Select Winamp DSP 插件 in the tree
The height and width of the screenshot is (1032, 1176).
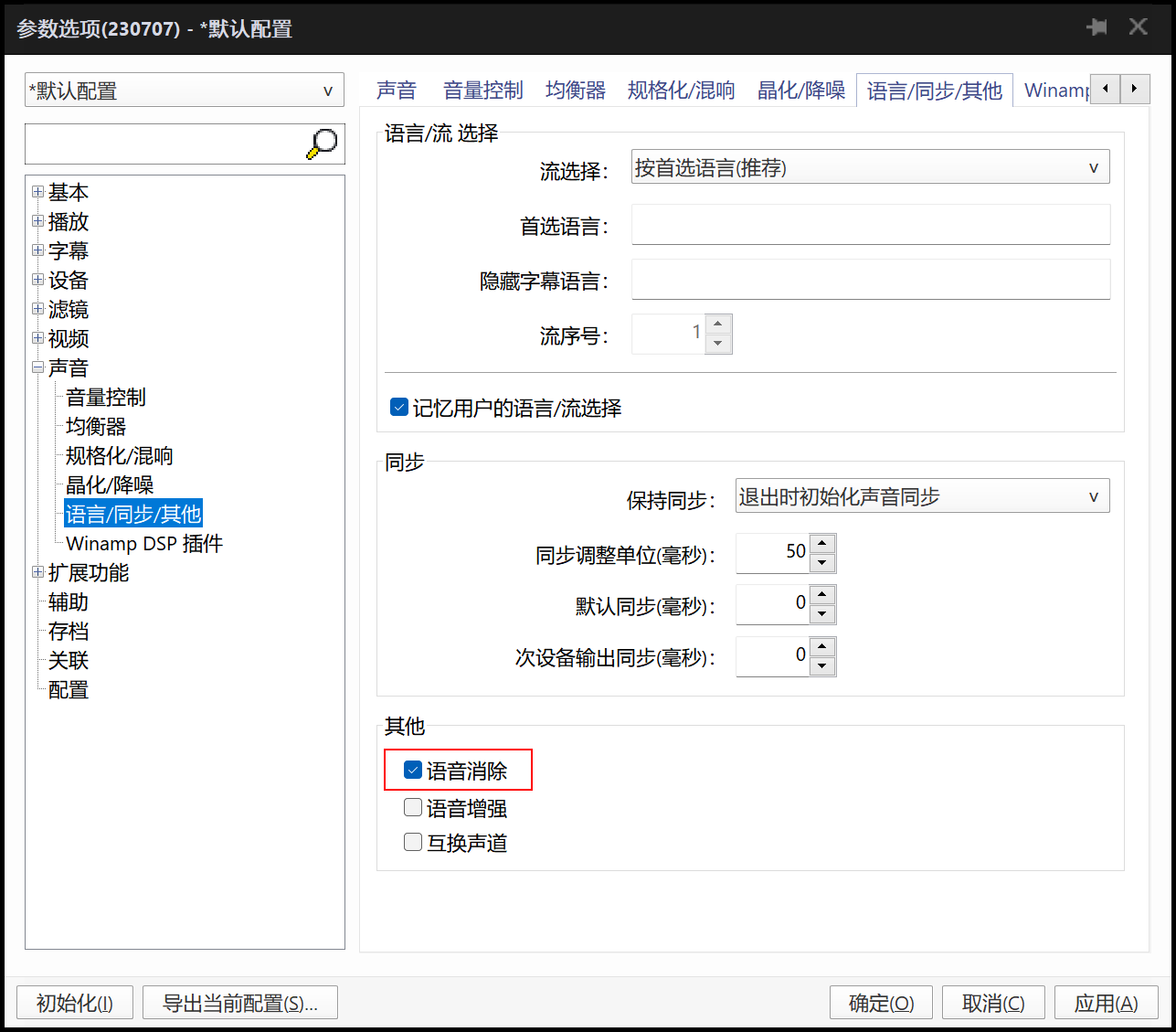point(143,543)
